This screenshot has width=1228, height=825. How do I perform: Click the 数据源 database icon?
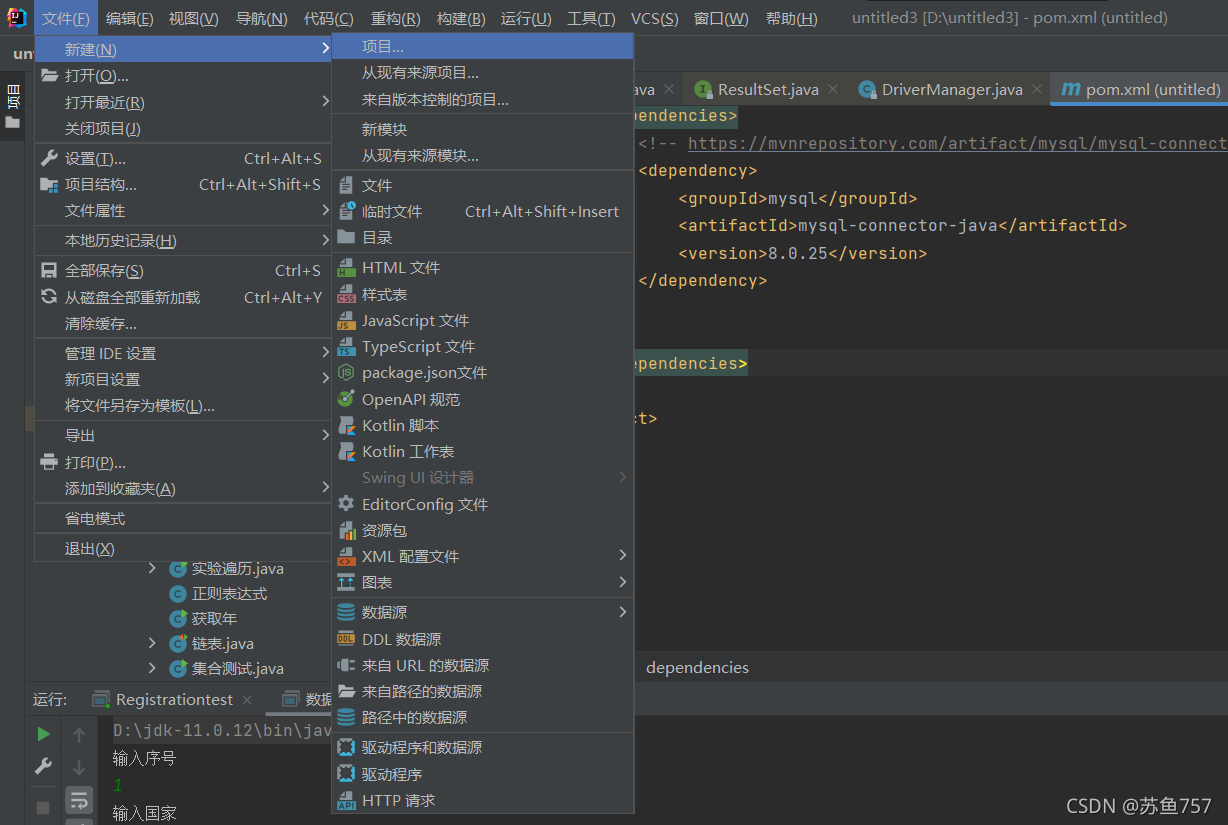pos(346,612)
